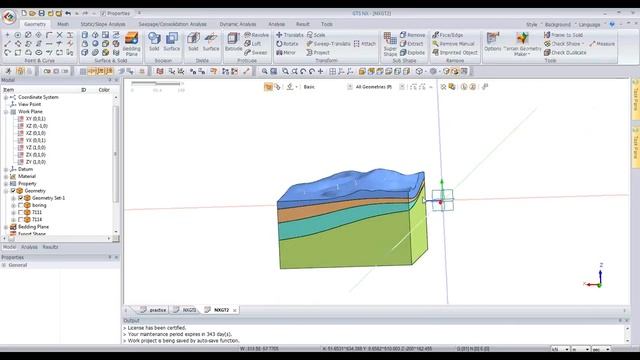Open the Style menu

[531, 24]
